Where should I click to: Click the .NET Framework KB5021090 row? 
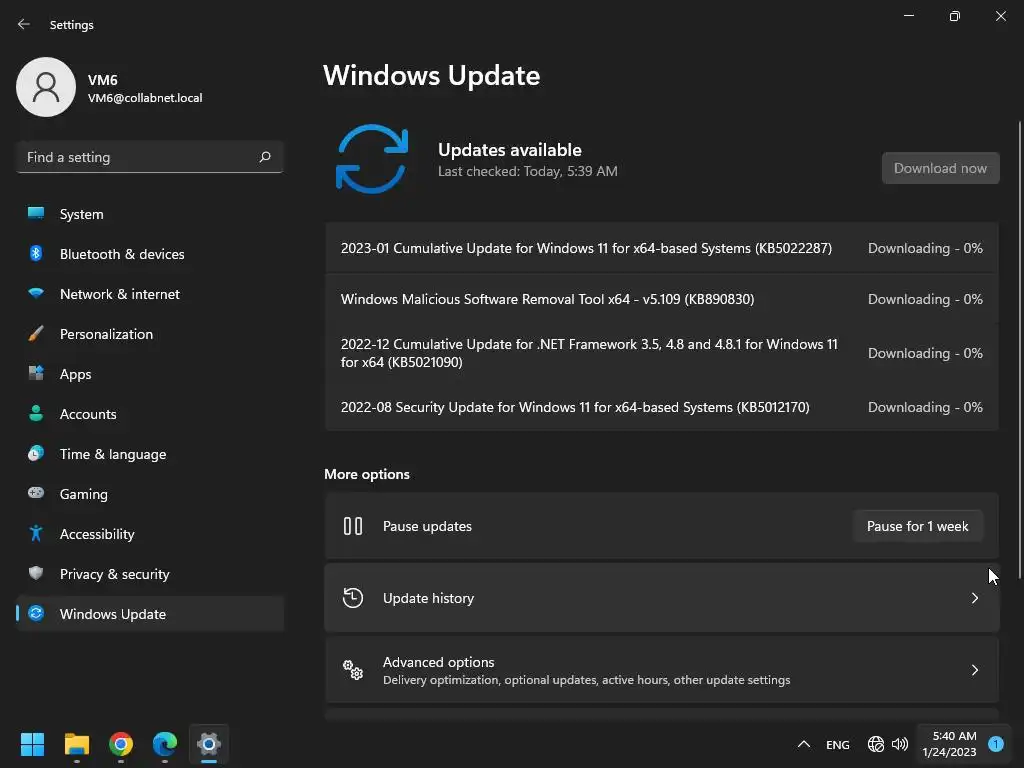click(x=662, y=353)
